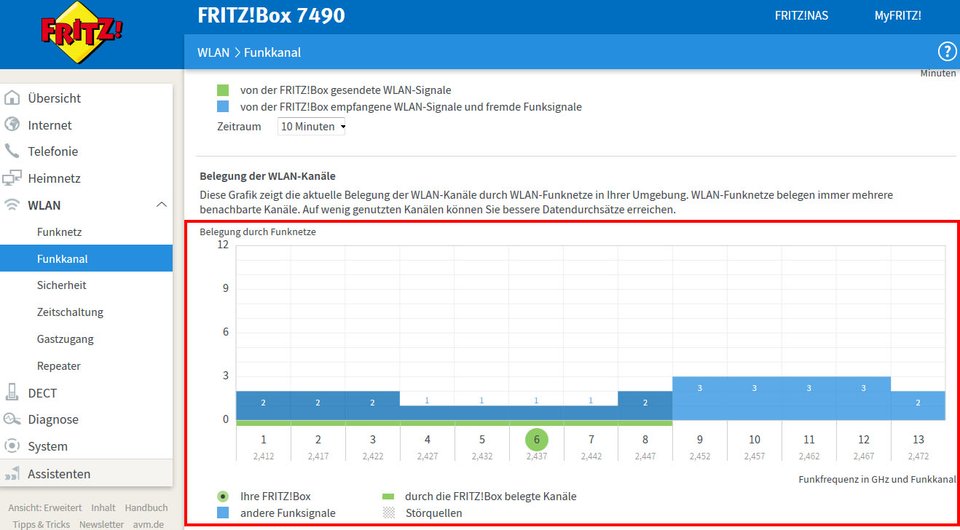Click the channel 13 bar showing 2
This screenshot has height=530, width=960.
pos(918,405)
